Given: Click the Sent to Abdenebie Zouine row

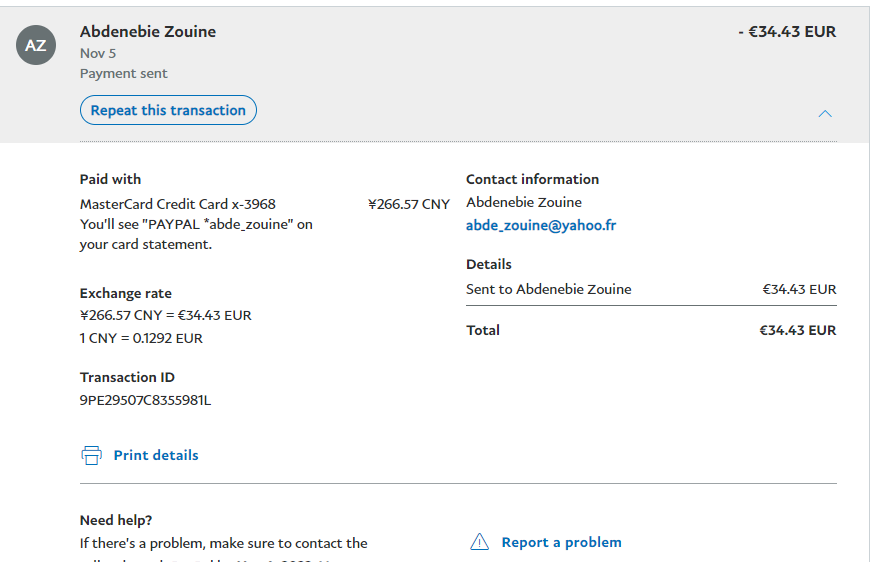Looking at the screenshot, I should pos(549,289).
